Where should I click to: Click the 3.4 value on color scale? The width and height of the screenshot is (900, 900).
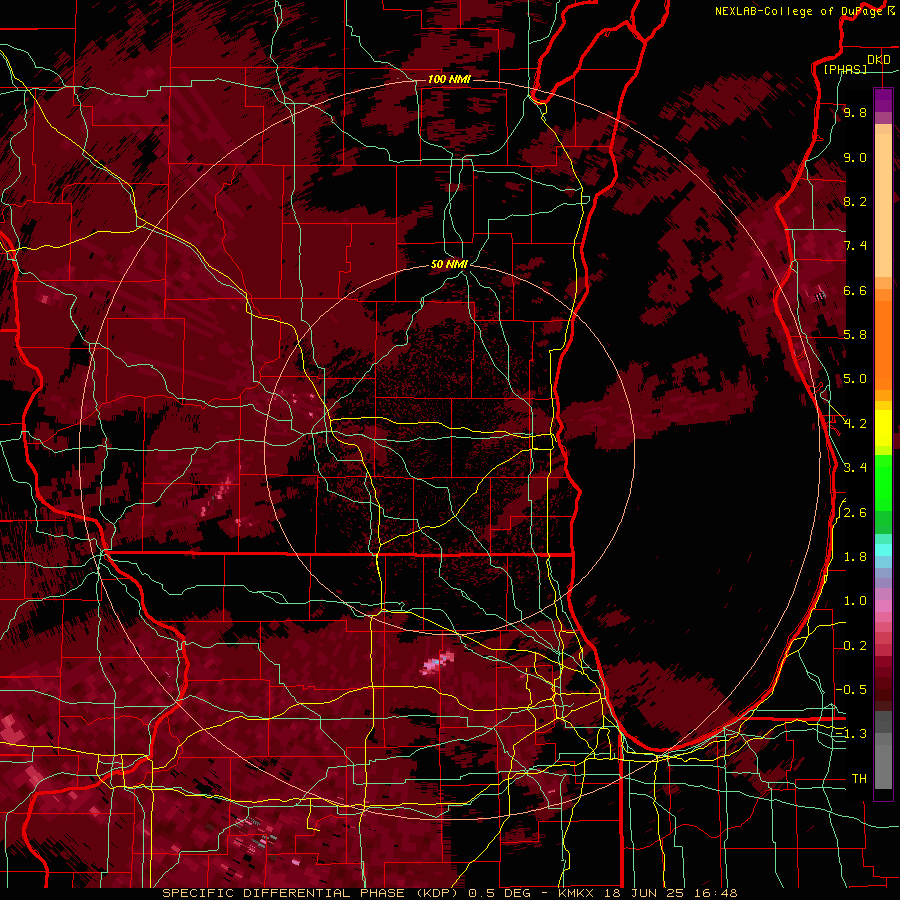pyautogui.click(x=855, y=468)
